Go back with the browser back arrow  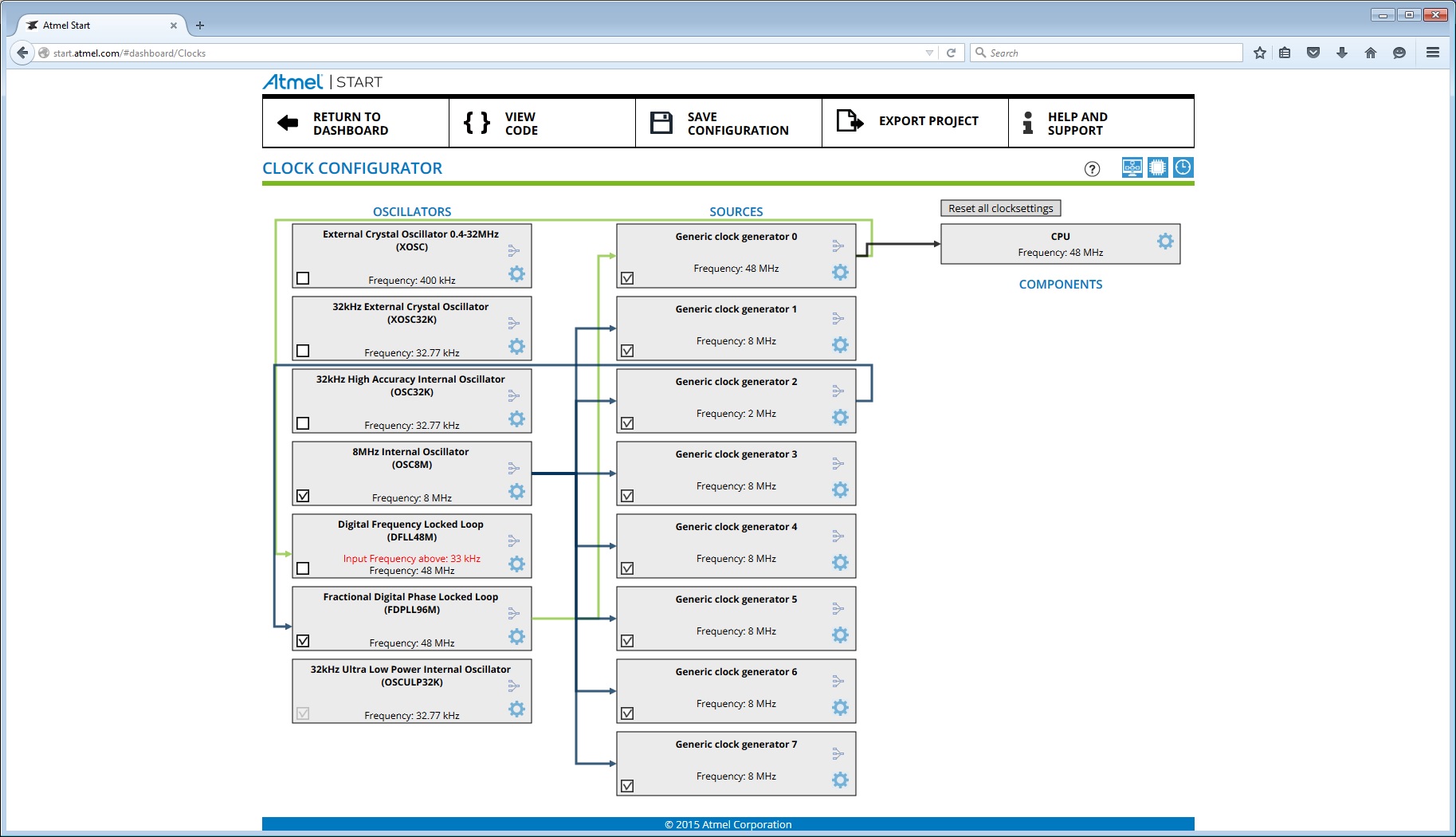(22, 53)
